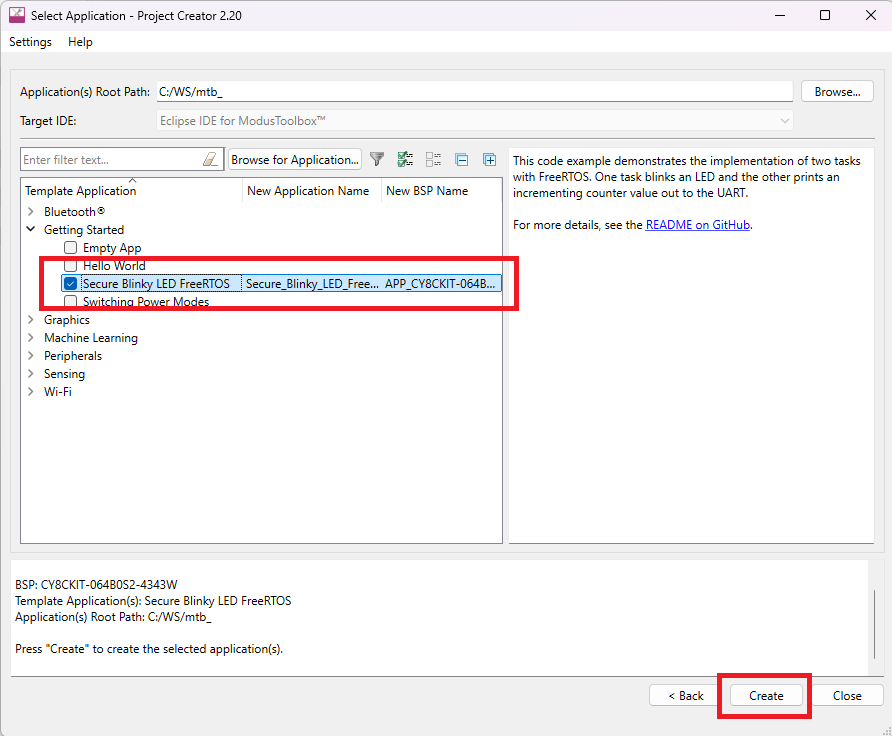Screen dimensions: 892x736
Task: Click the Select All checkmarks icon
Action: 405,160
